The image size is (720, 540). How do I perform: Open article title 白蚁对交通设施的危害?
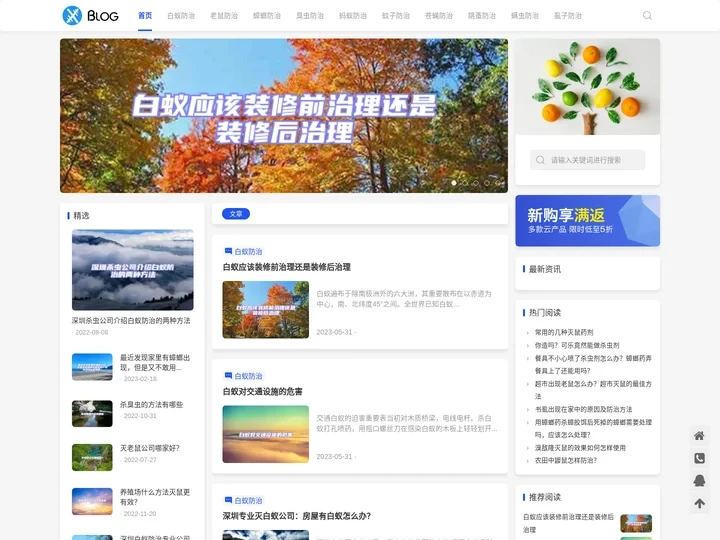(263, 392)
